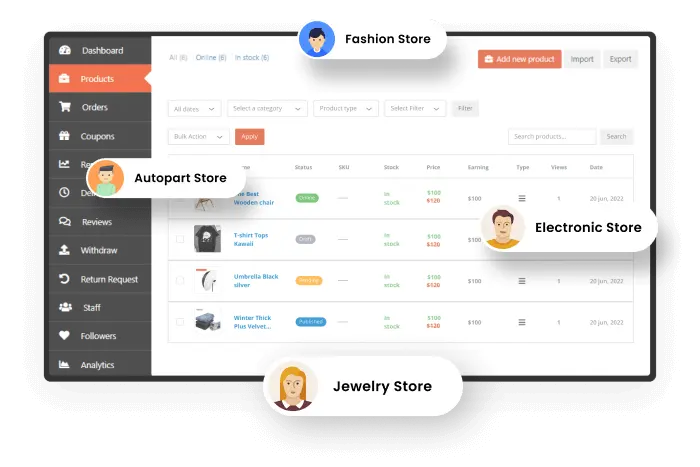Select Products in the sidebar menu
This screenshot has width=700, height=467.
click(x=97, y=79)
